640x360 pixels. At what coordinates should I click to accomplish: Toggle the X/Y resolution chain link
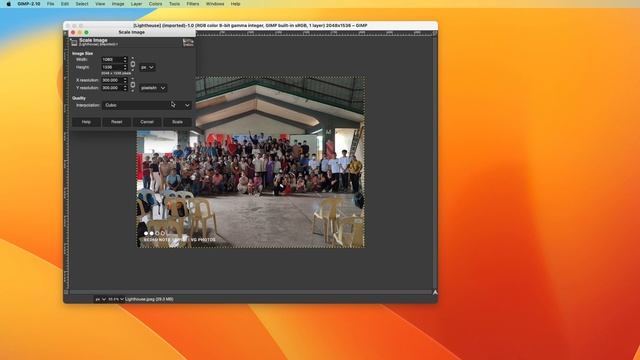pos(133,84)
